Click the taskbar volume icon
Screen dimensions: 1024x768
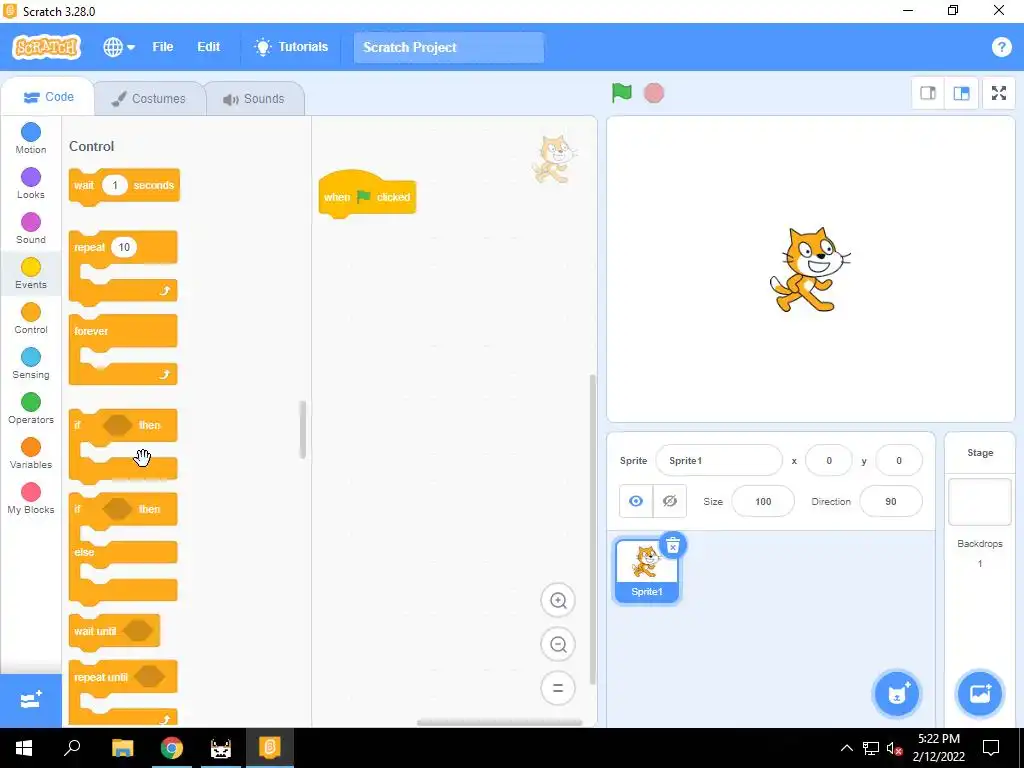coord(894,748)
